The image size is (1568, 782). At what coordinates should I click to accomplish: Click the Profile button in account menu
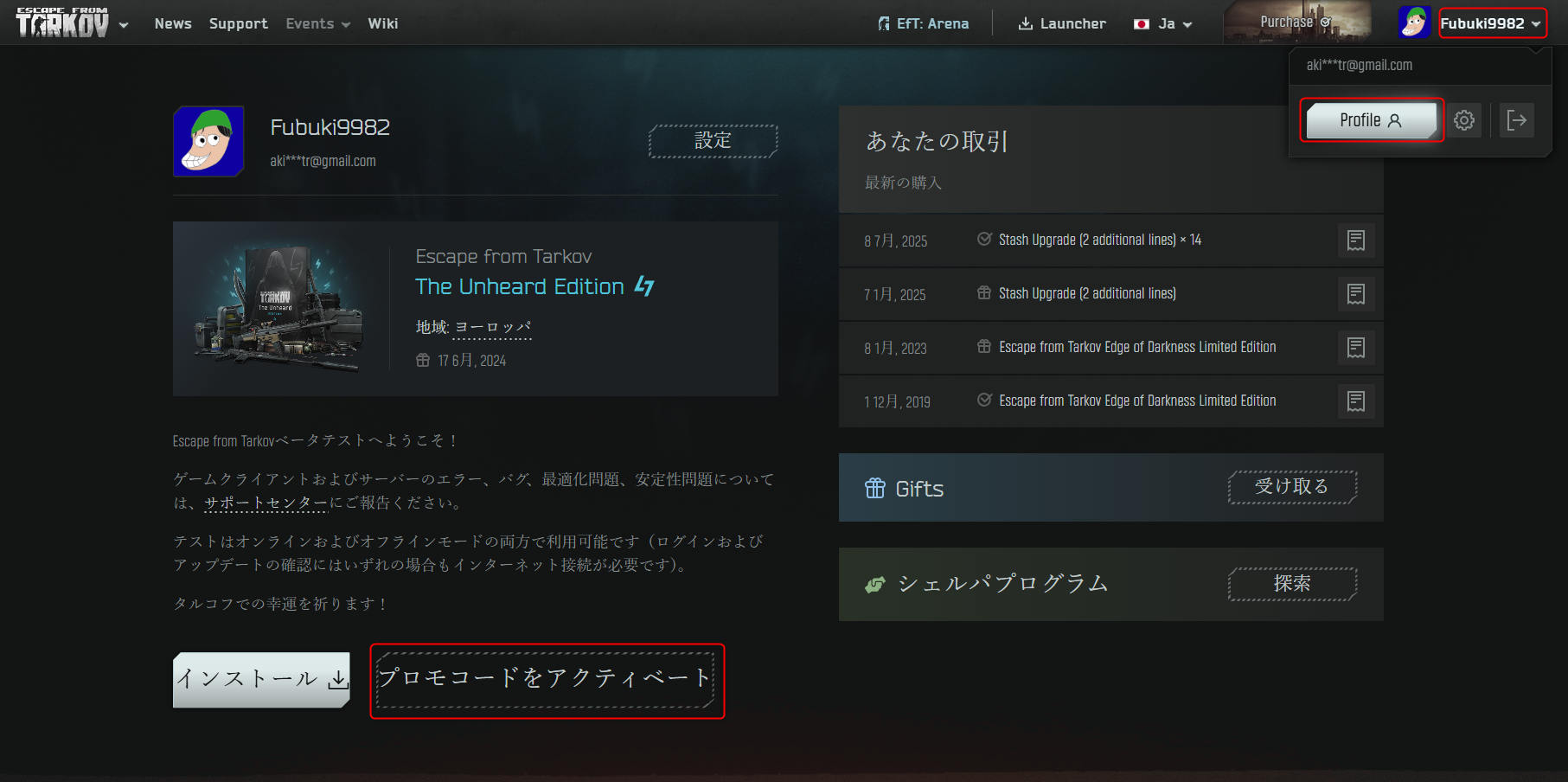[1371, 120]
